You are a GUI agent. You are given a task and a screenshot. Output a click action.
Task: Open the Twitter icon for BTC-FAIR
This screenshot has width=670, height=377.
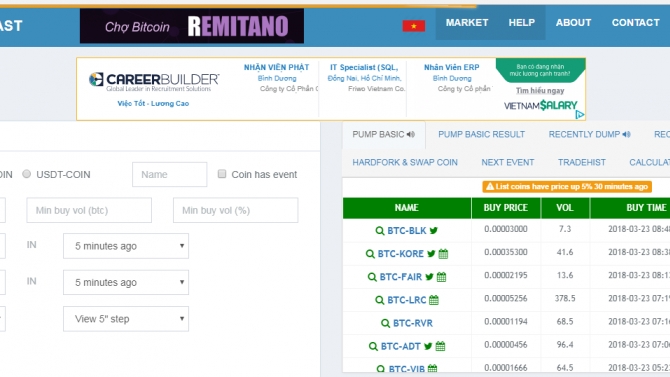point(429,277)
